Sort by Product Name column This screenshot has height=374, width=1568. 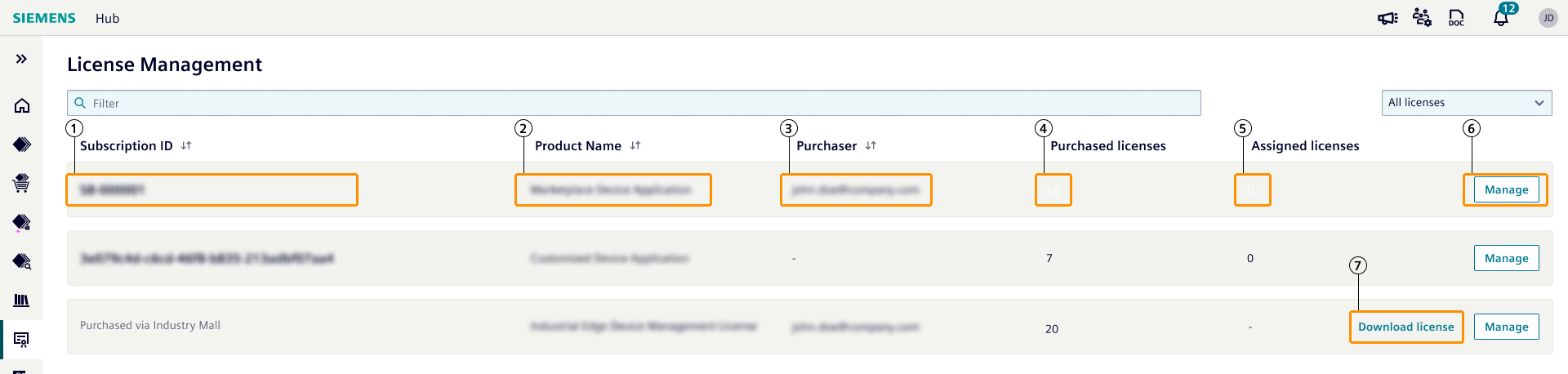[635, 145]
